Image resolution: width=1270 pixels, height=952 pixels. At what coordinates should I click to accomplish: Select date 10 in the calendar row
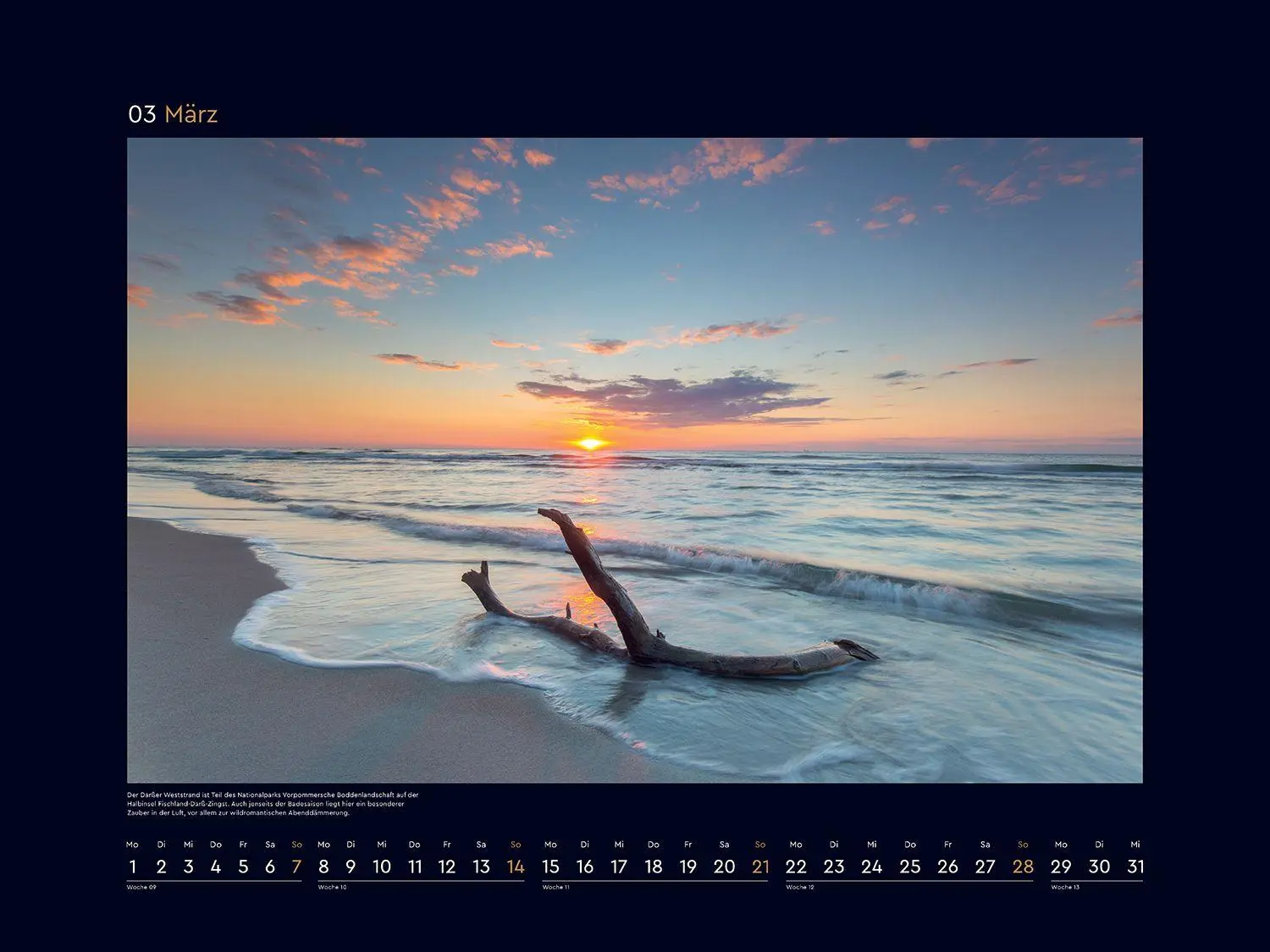382,867
